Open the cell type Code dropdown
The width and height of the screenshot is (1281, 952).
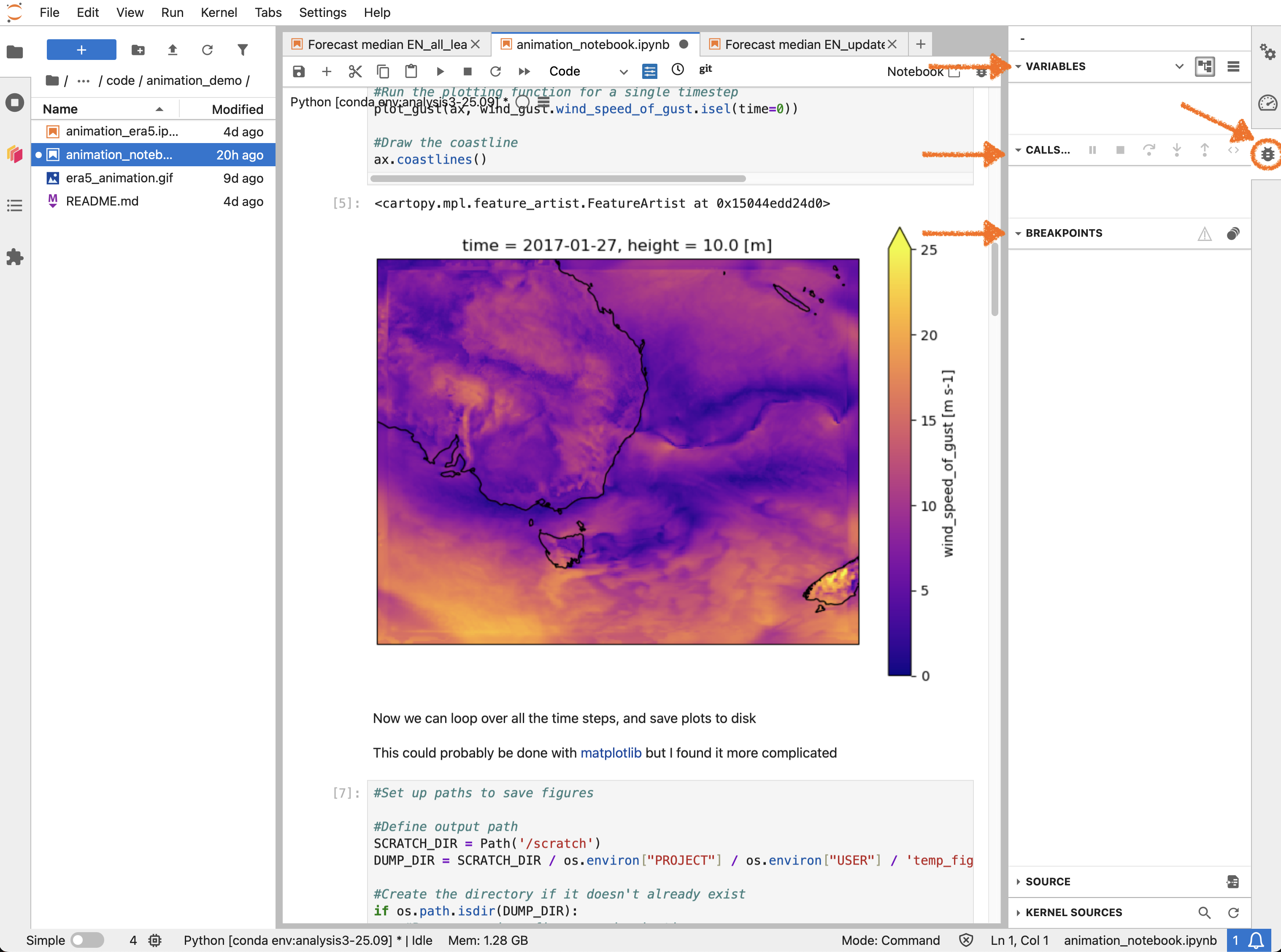click(x=588, y=71)
